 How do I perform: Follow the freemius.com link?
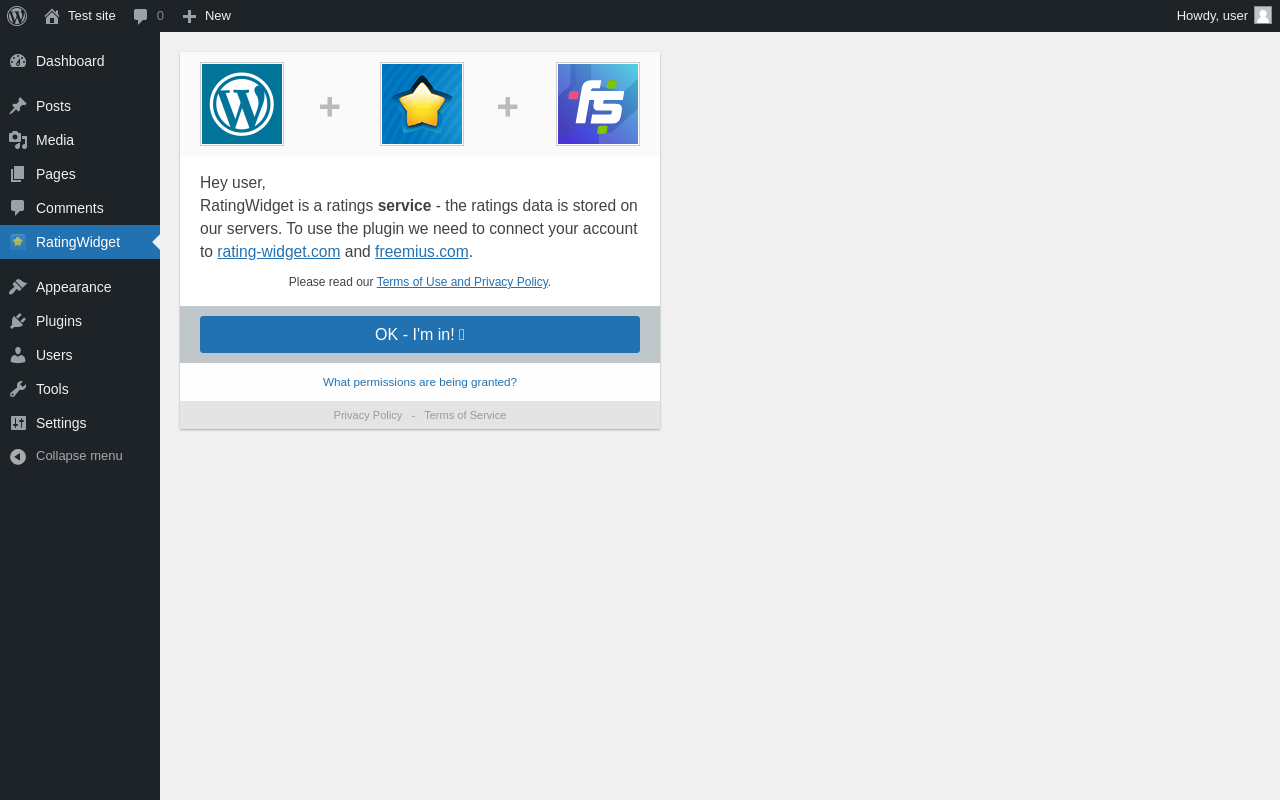[x=422, y=252]
